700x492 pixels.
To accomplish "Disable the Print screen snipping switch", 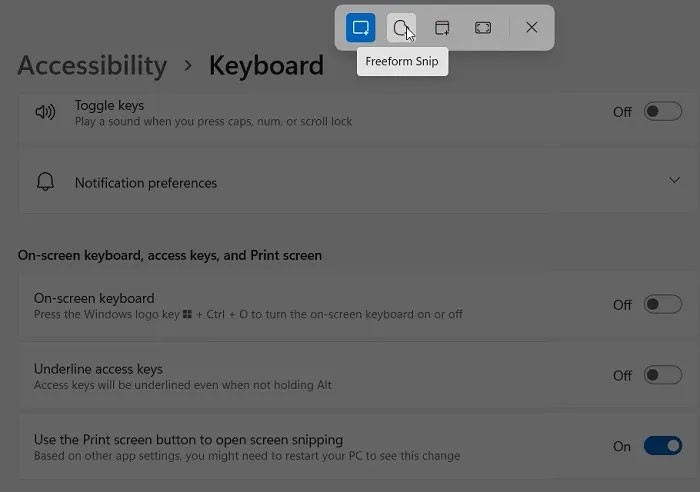I will click(x=662, y=446).
